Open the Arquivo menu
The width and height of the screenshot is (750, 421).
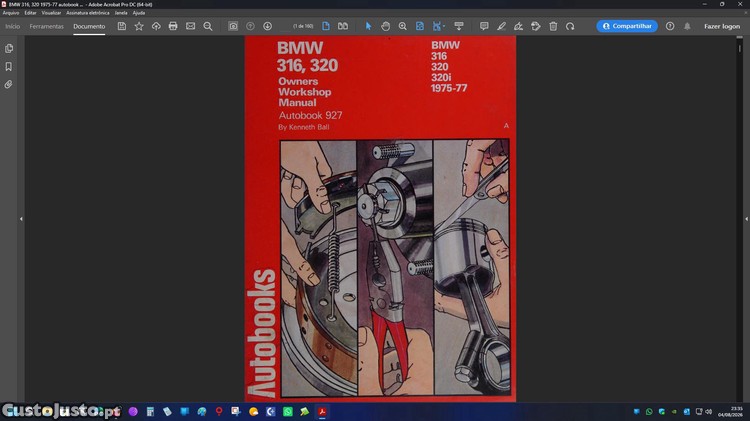pos(11,13)
